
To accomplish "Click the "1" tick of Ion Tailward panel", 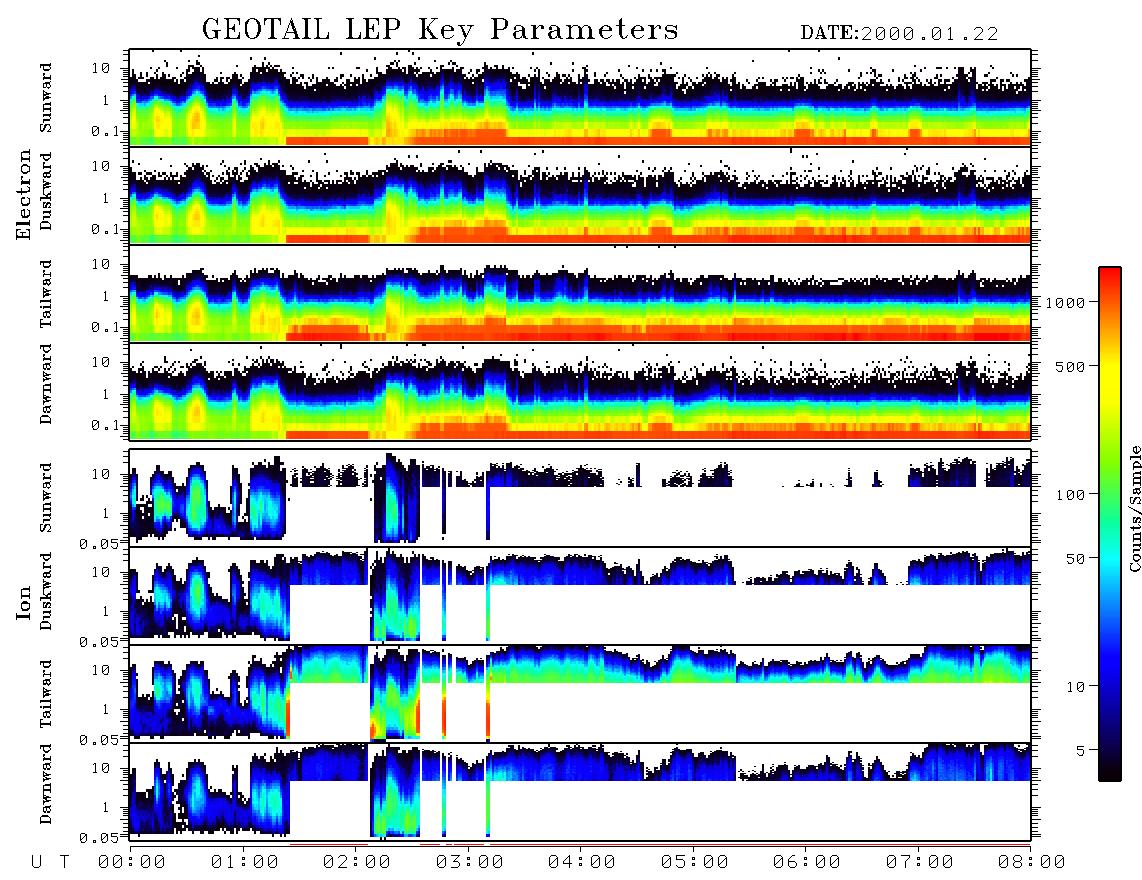I will pos(105,709).
